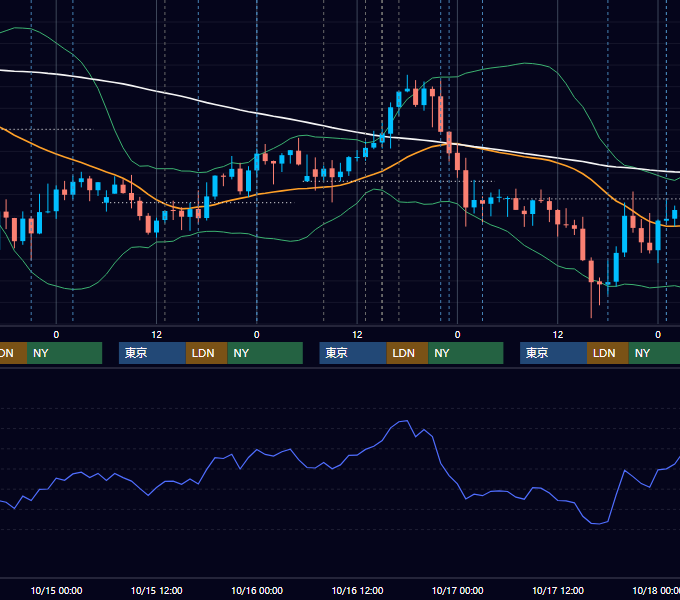Click the 10/16 12:00 date label

(357, 590)
